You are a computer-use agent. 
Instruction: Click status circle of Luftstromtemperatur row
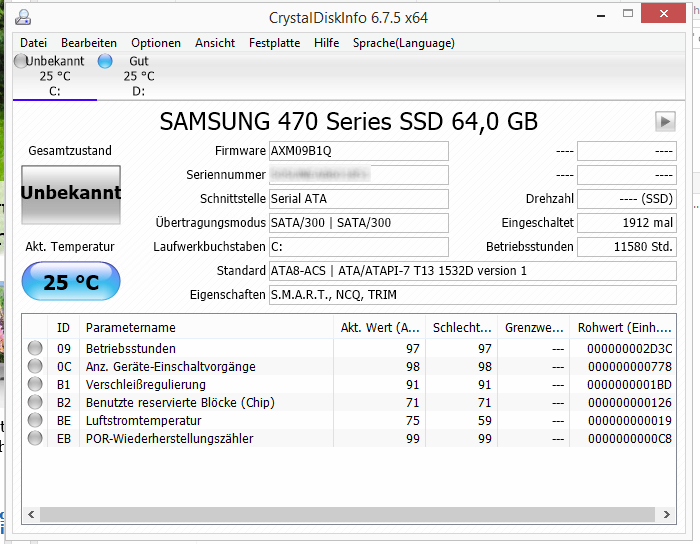(x=35, y=420)
